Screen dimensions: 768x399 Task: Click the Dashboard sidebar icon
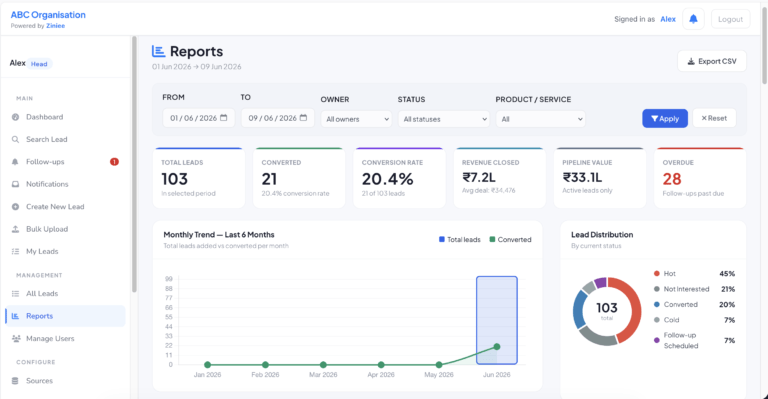[x=15, y=117]
